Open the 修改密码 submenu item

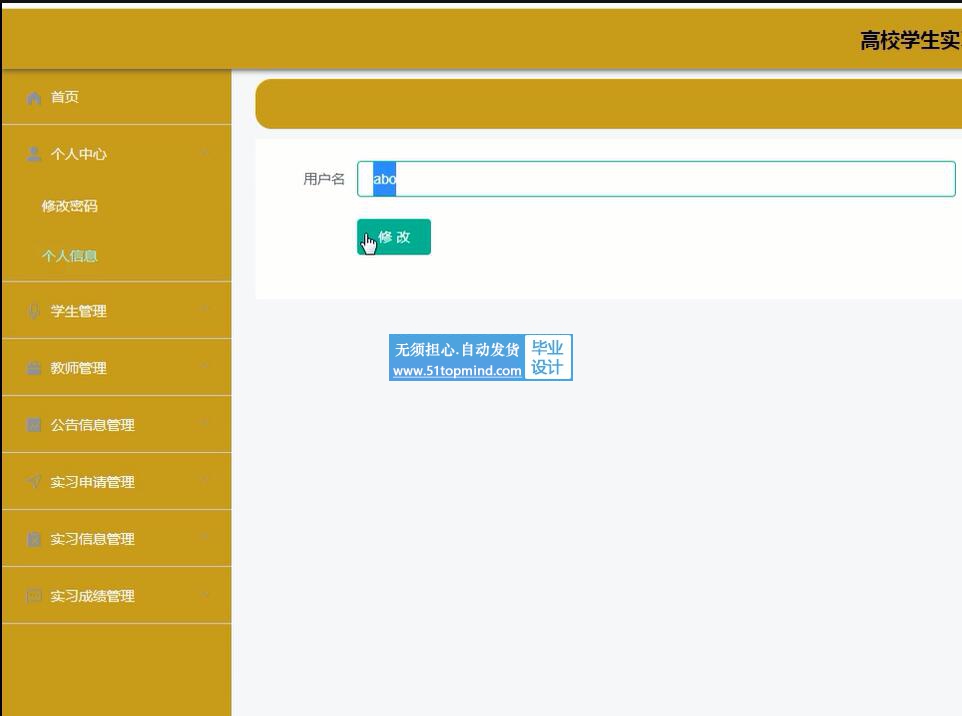[x=70, y=206]
